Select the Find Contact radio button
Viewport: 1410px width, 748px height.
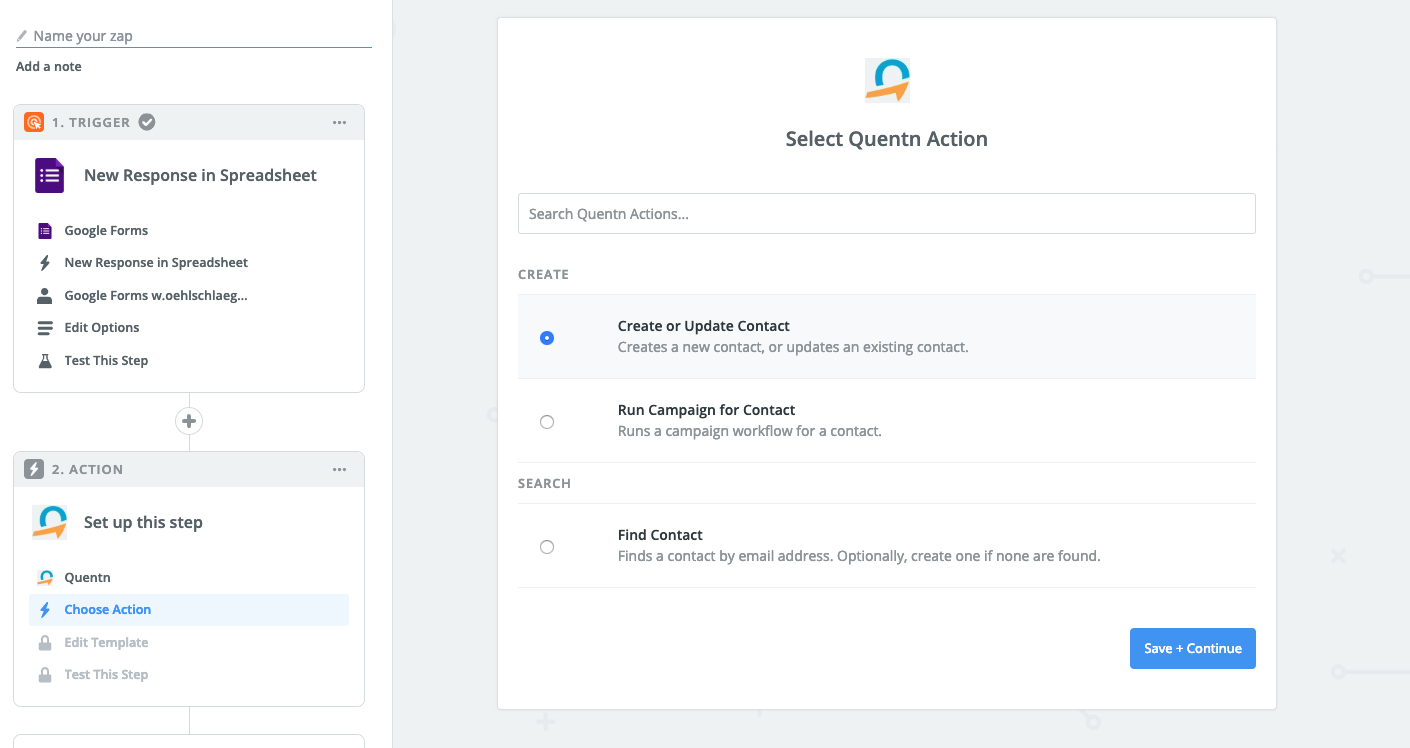547,547
